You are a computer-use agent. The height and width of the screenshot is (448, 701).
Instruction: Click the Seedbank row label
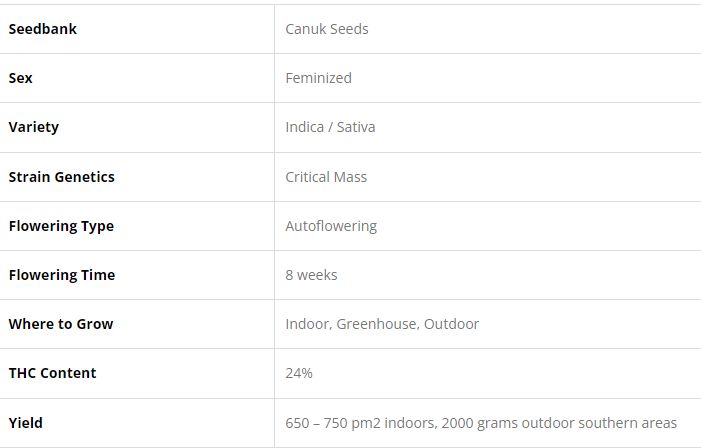(x=42, y=29)
